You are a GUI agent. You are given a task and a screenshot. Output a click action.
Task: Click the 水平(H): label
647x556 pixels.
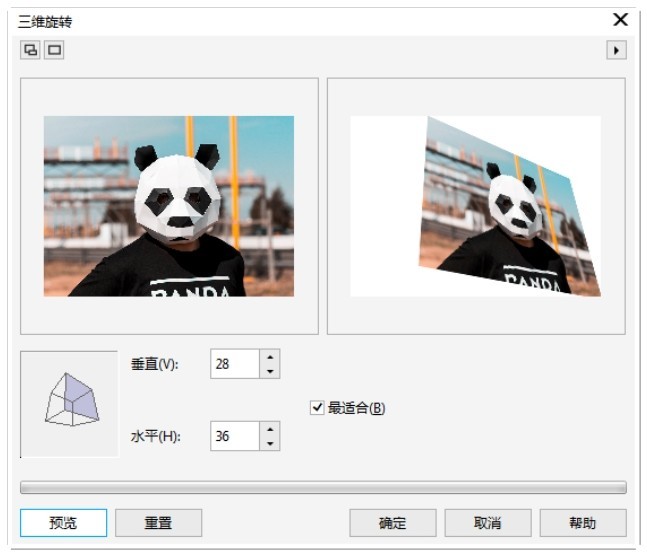[156, 436]
